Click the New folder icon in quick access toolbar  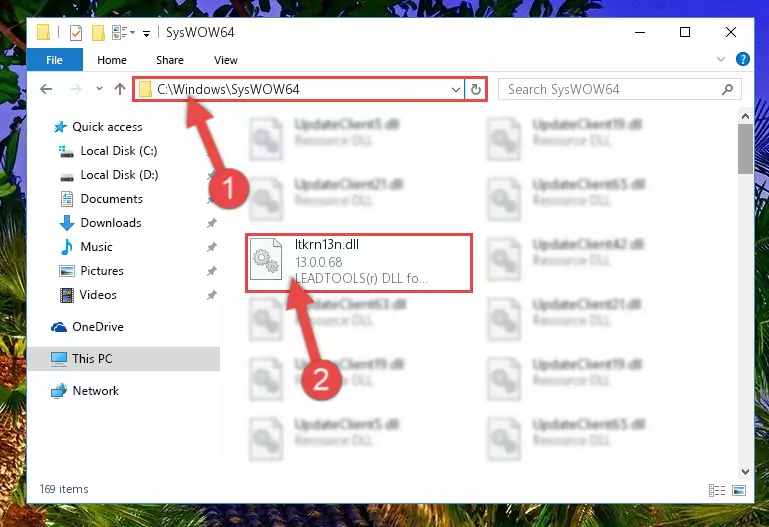(98, 33)
